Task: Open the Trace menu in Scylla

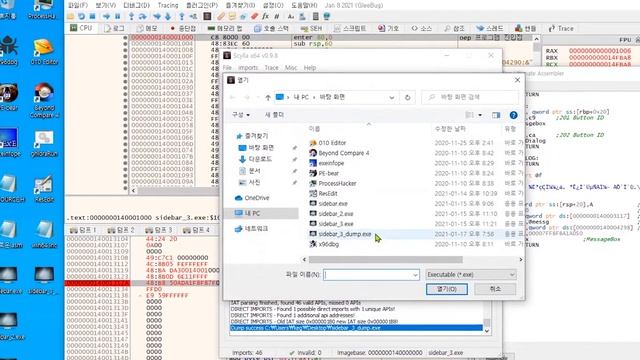Action: point(271,68)
